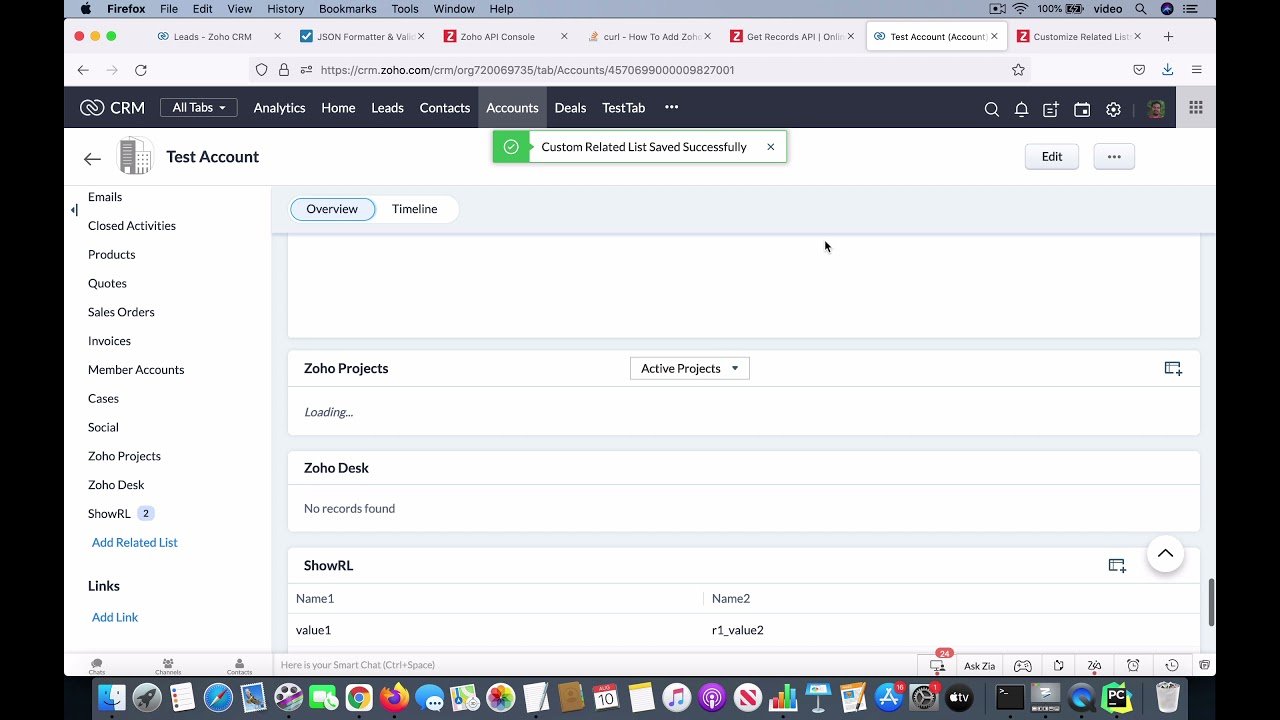Viewport: 1280px width, 720px height.
Task: Open Channels in the bottom bar
Action: click(168, 666)
